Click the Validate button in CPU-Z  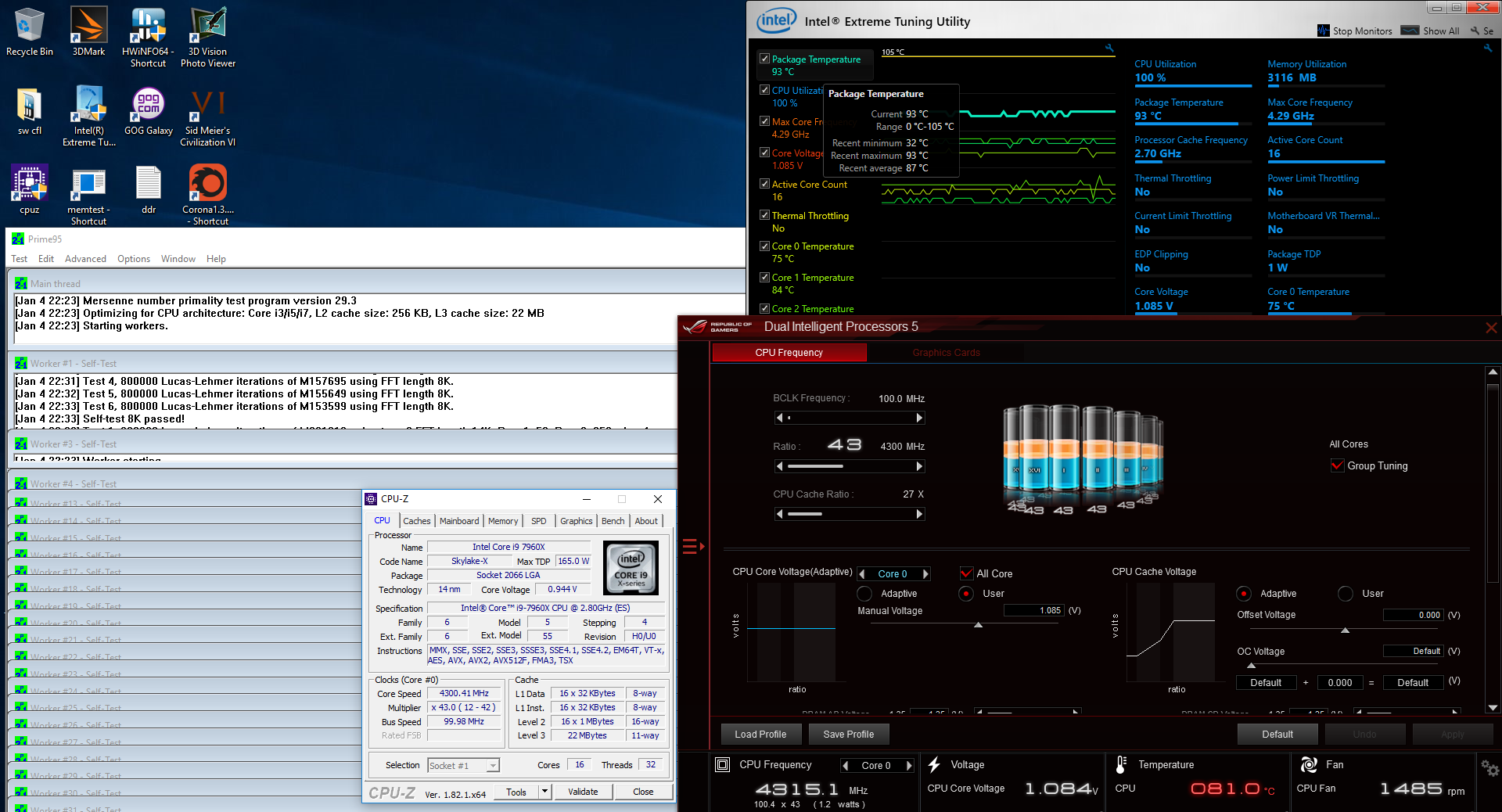coord(583,792)
